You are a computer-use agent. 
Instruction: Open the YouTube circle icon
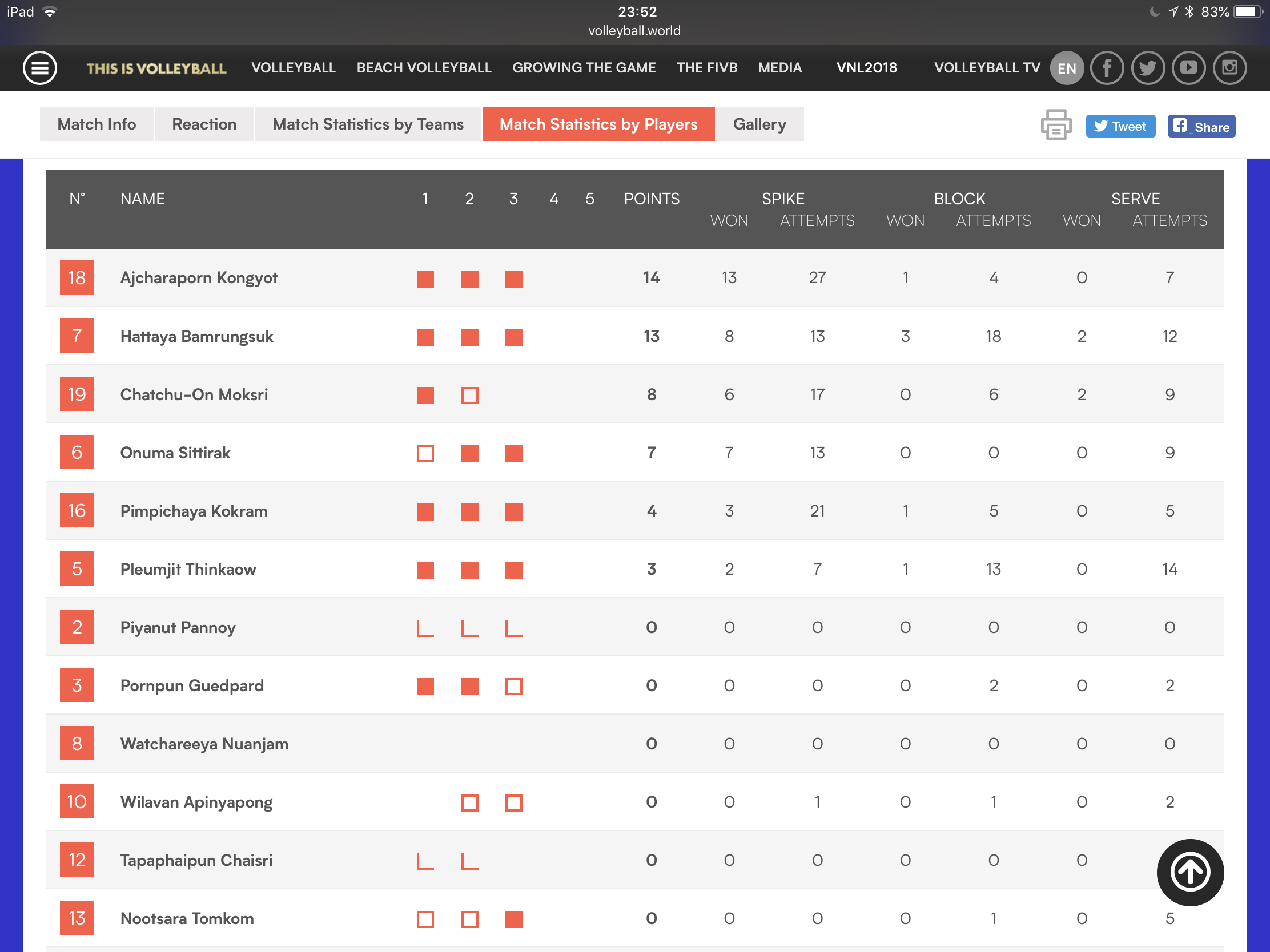1188,68
